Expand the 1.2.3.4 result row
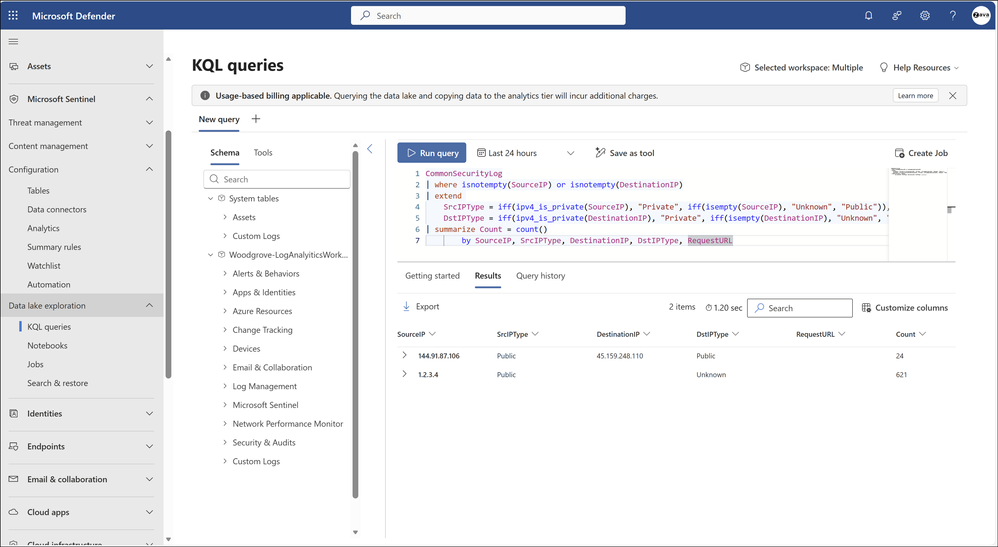Viewport: 998px width, 547px height. coord(404,374)
